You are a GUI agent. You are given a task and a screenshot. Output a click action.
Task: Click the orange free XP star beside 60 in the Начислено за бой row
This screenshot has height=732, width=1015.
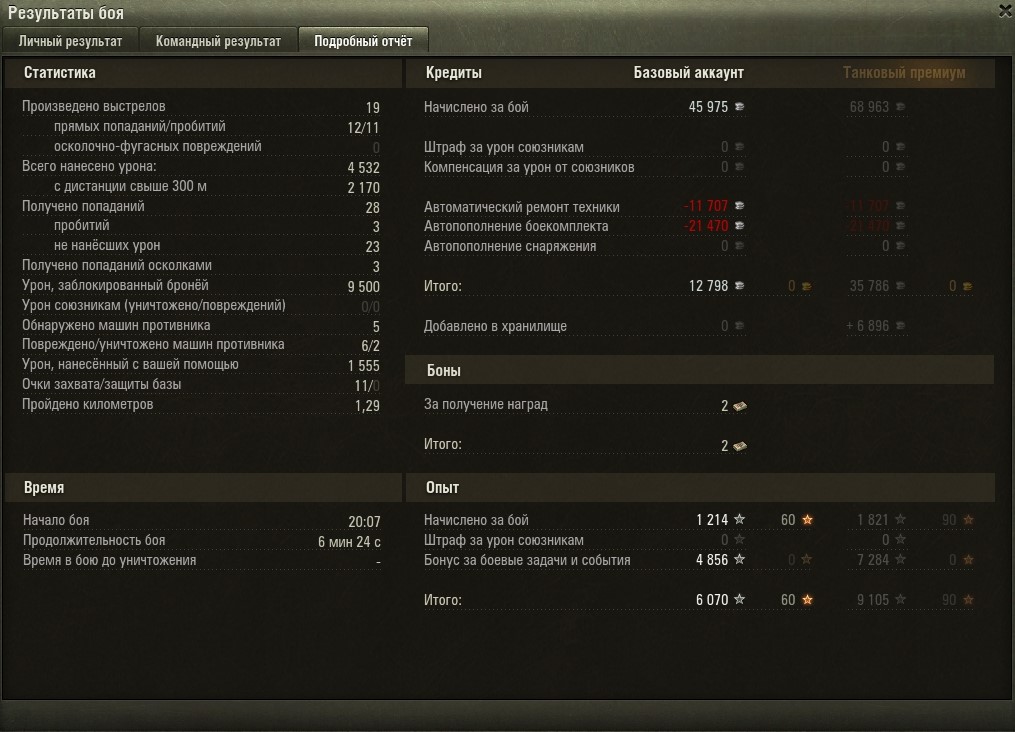tap(807, 520)
